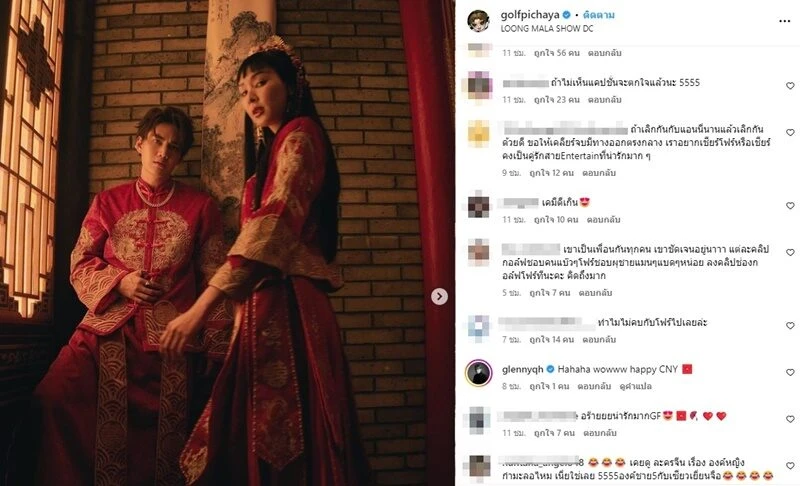Screen dimensions: 800x486
Task: Click golfpichaya profile avatar
Action: pos(479,21)
